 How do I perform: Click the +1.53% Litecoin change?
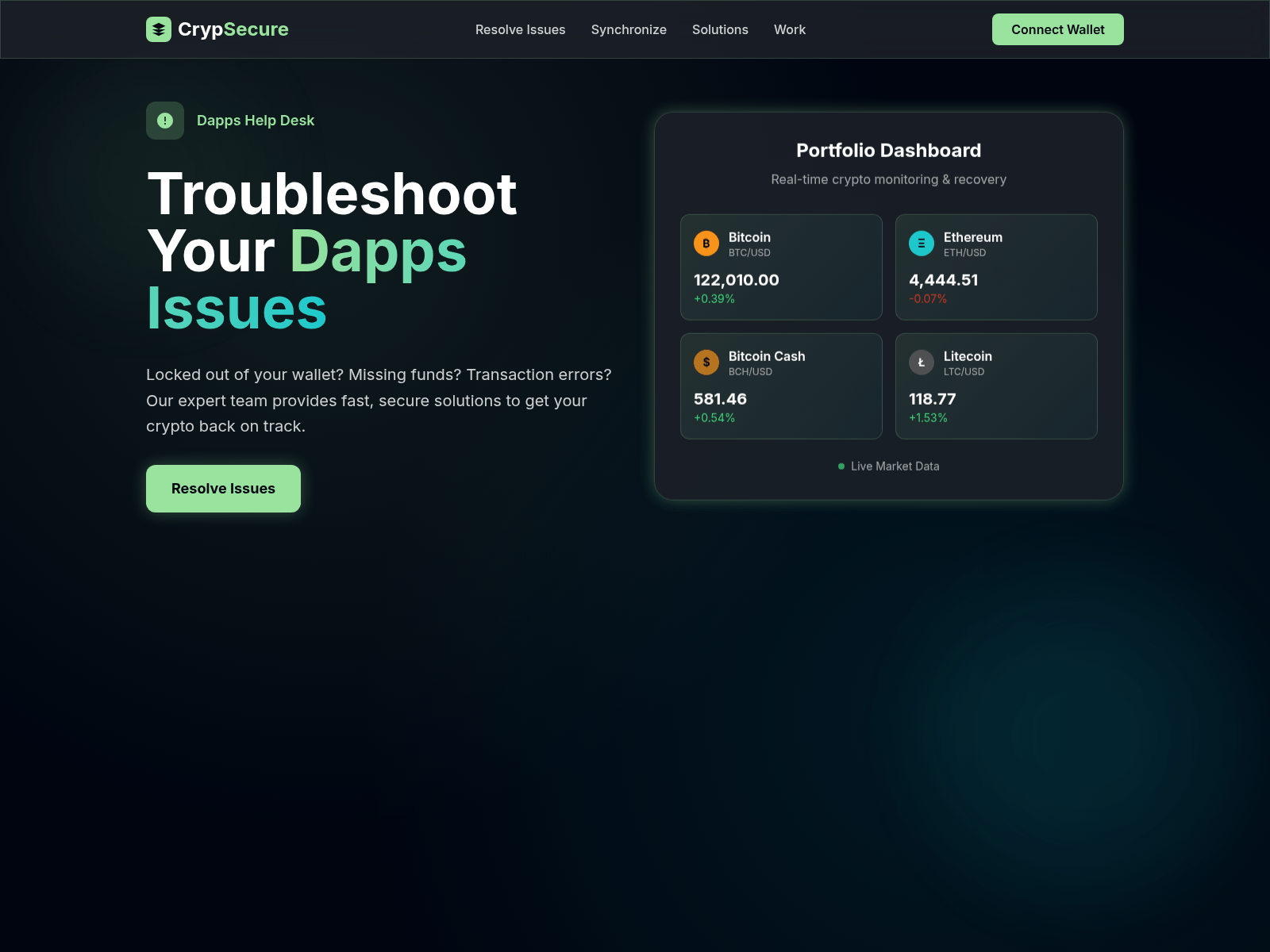pyautogui.click(x=928, y=418)
